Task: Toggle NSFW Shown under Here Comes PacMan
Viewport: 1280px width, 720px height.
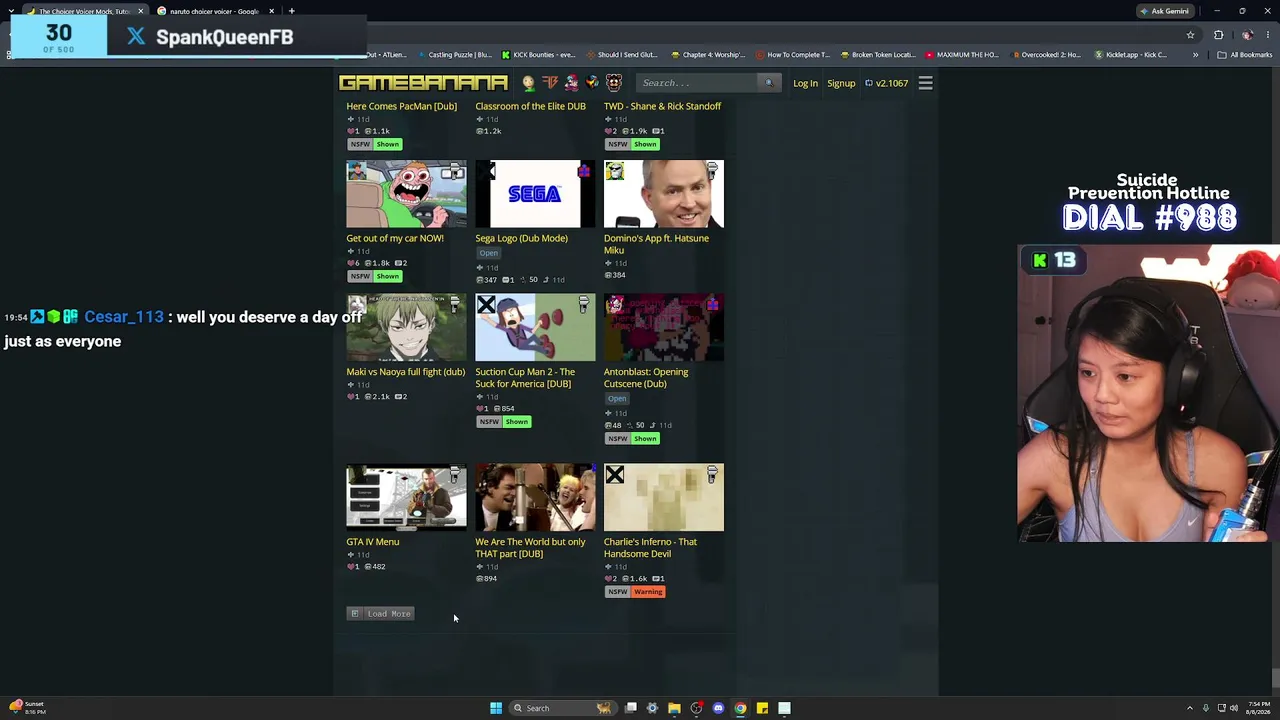Action: [375, 144]
